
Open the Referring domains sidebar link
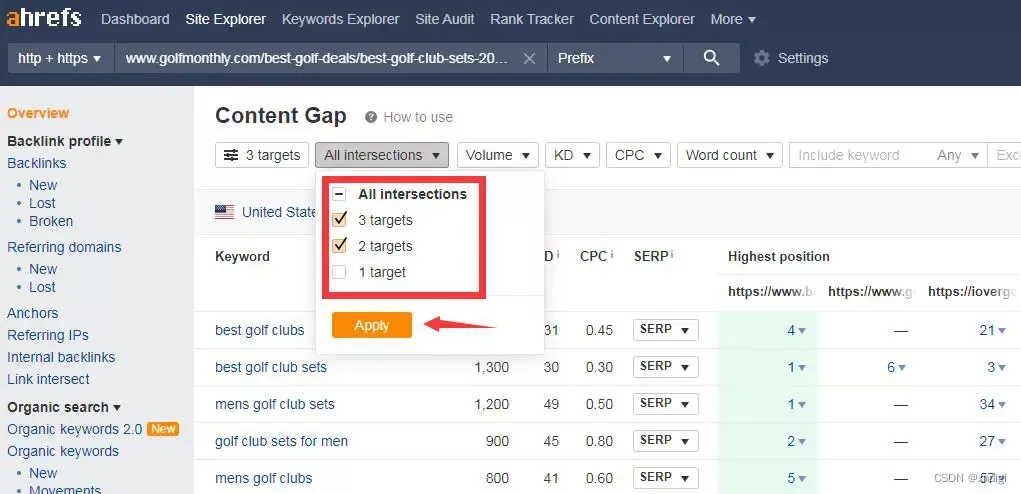pos(64,247)
